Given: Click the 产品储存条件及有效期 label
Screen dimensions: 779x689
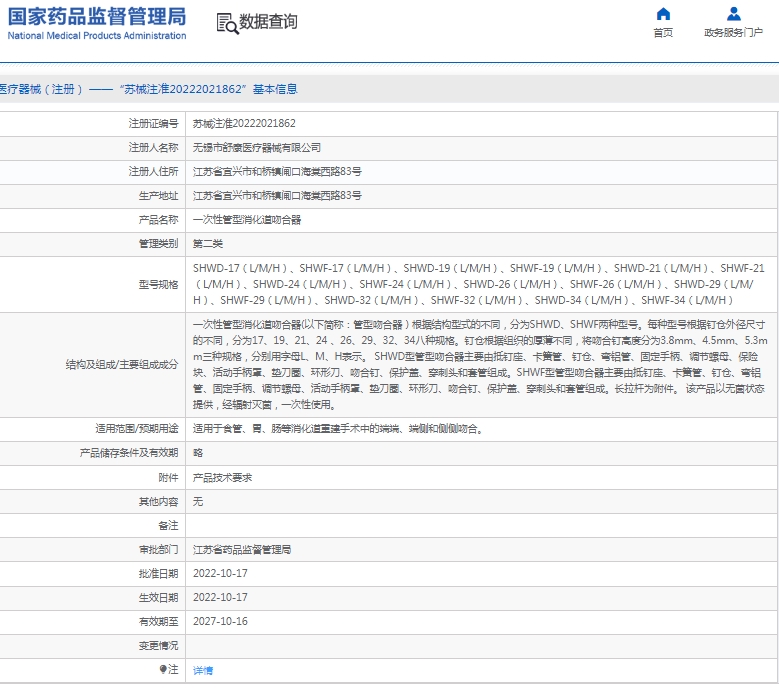Looking at the screenshot, I should (x=129, y=453).
